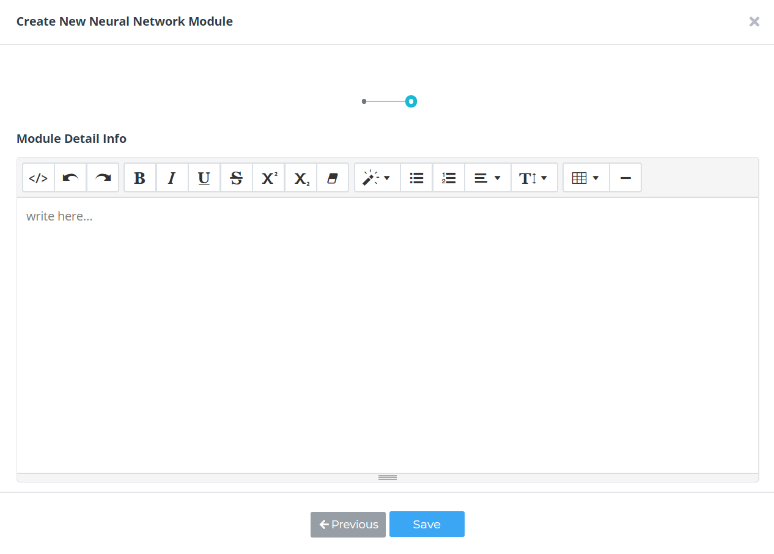Open the line height dropdown
The height and width of the screenshot is (554, 774).
[534, 178]
